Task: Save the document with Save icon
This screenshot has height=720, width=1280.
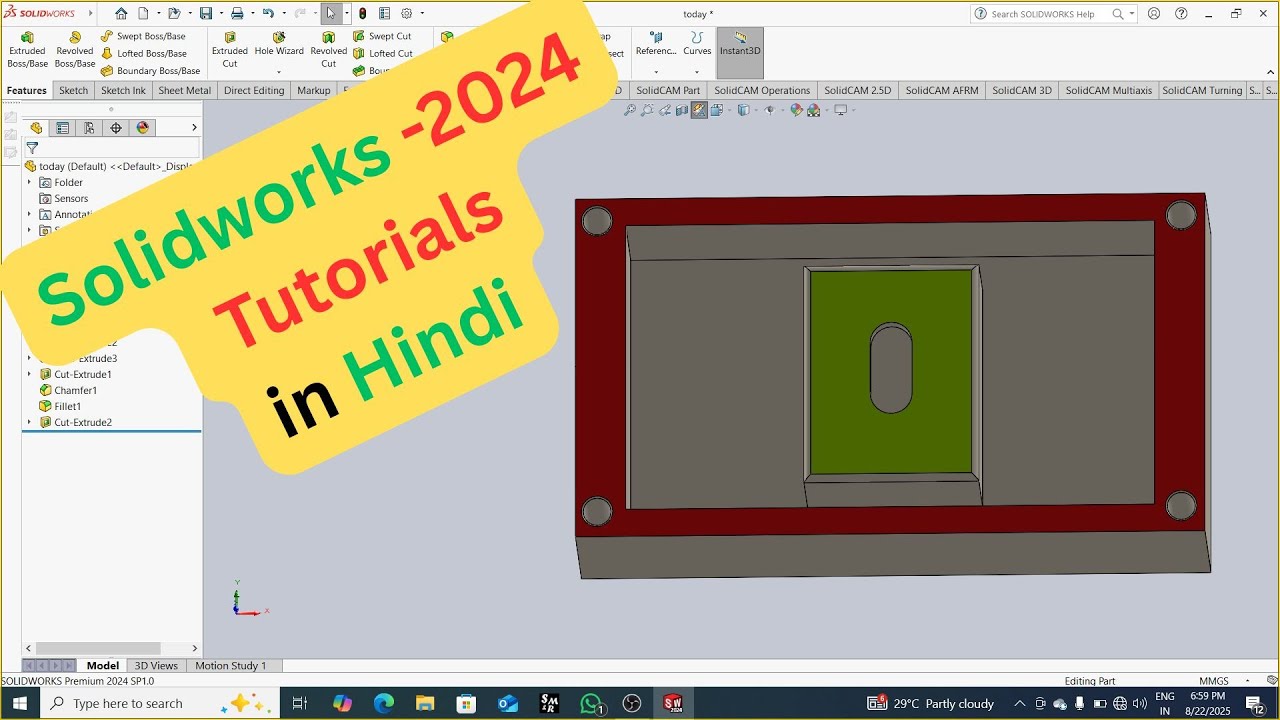Action: (x=206, y=14)
